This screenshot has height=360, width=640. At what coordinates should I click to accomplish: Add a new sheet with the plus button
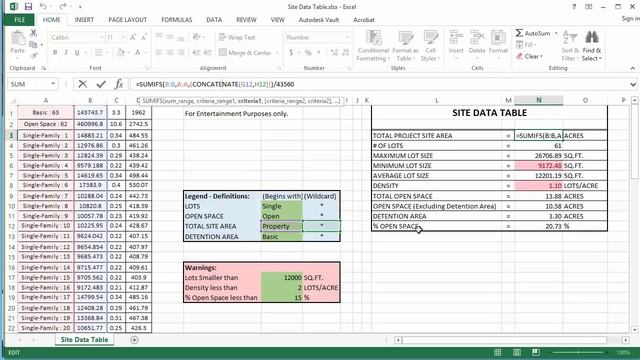point(134,340)
